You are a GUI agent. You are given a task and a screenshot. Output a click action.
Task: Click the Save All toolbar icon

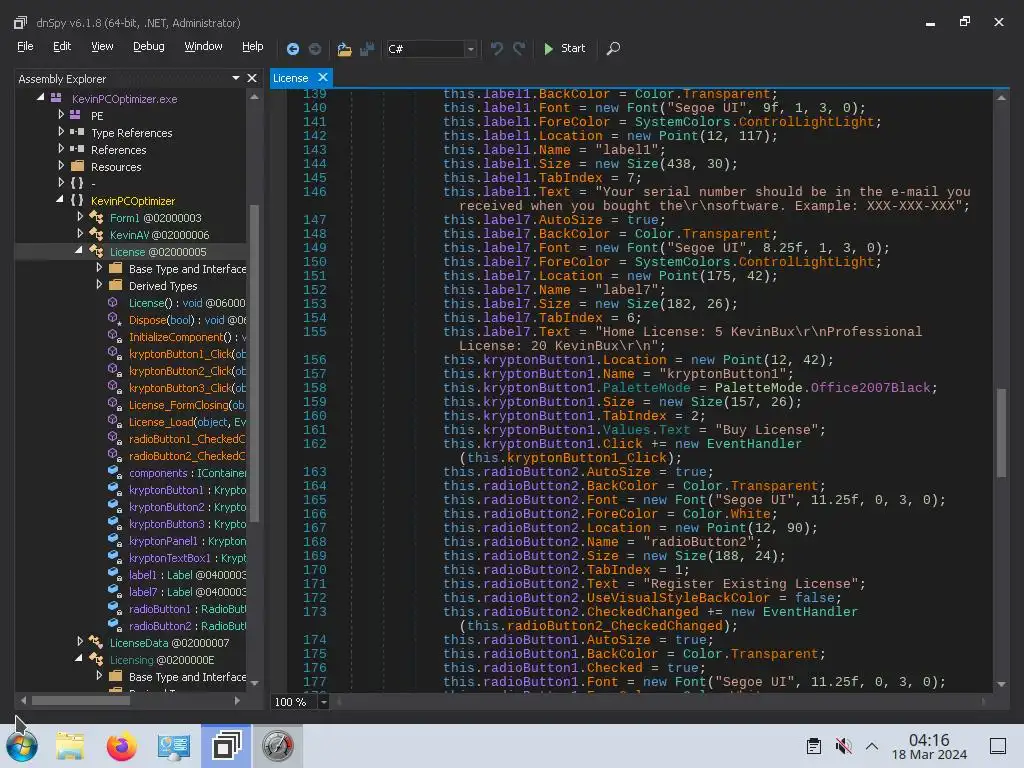367,48
